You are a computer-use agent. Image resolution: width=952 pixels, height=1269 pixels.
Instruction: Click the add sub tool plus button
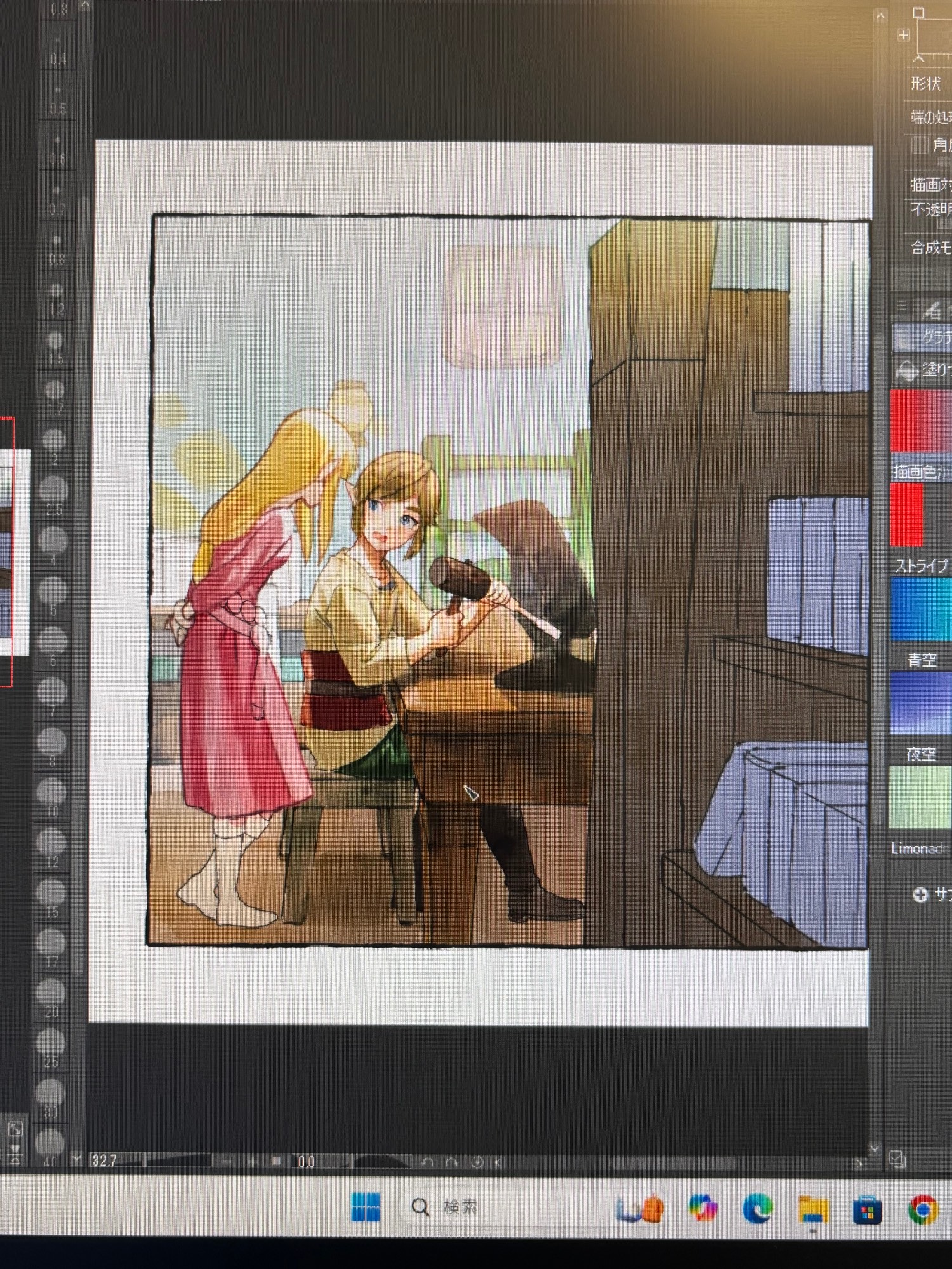tap(920, 894)
